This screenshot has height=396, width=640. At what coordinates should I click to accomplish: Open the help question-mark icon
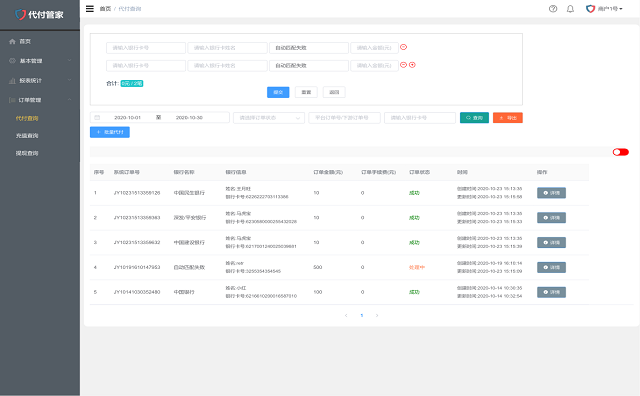(x=553, y=9)
